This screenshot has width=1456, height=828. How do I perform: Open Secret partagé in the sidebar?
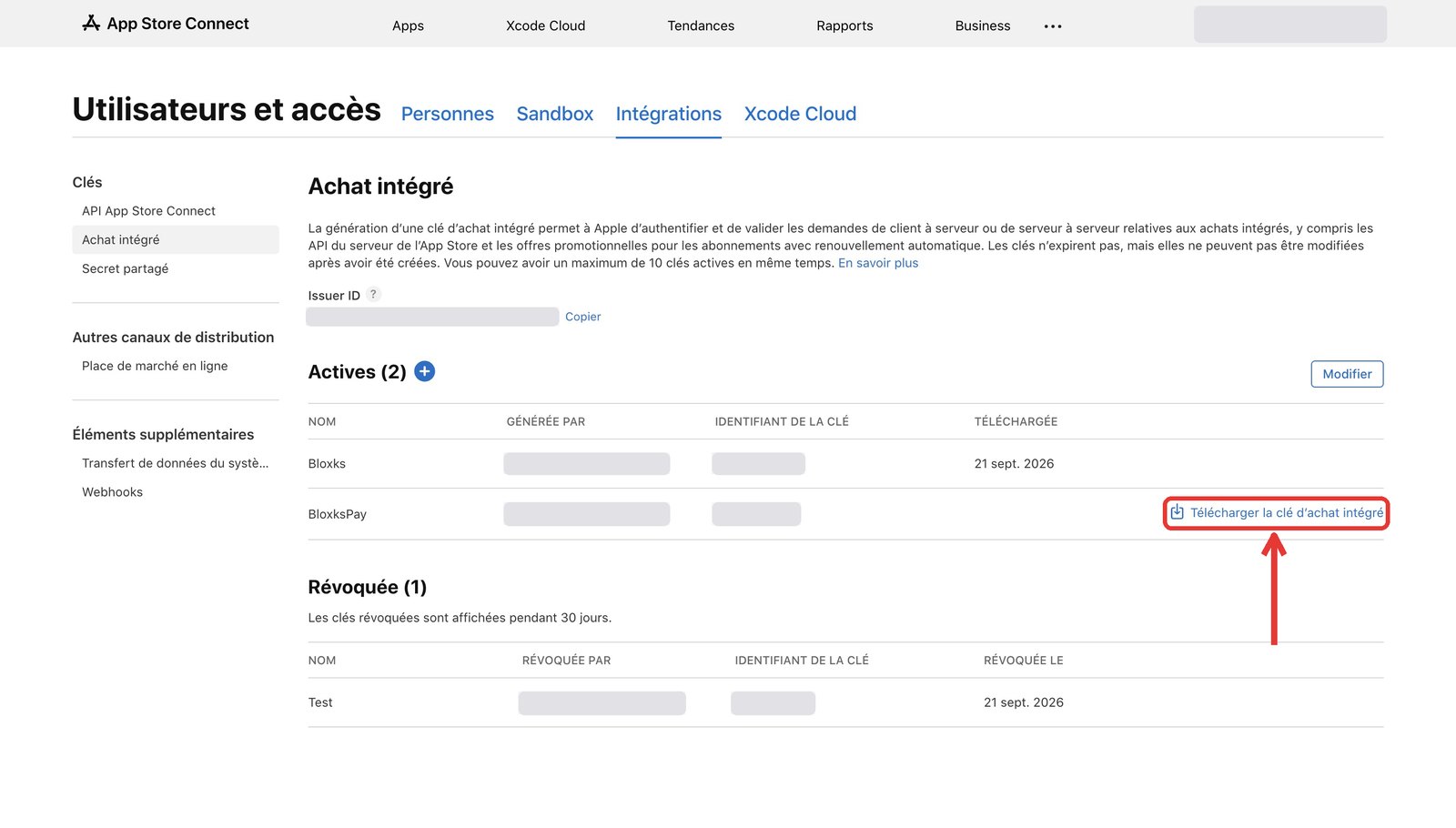pyautogui.click(x=125, y=268)
